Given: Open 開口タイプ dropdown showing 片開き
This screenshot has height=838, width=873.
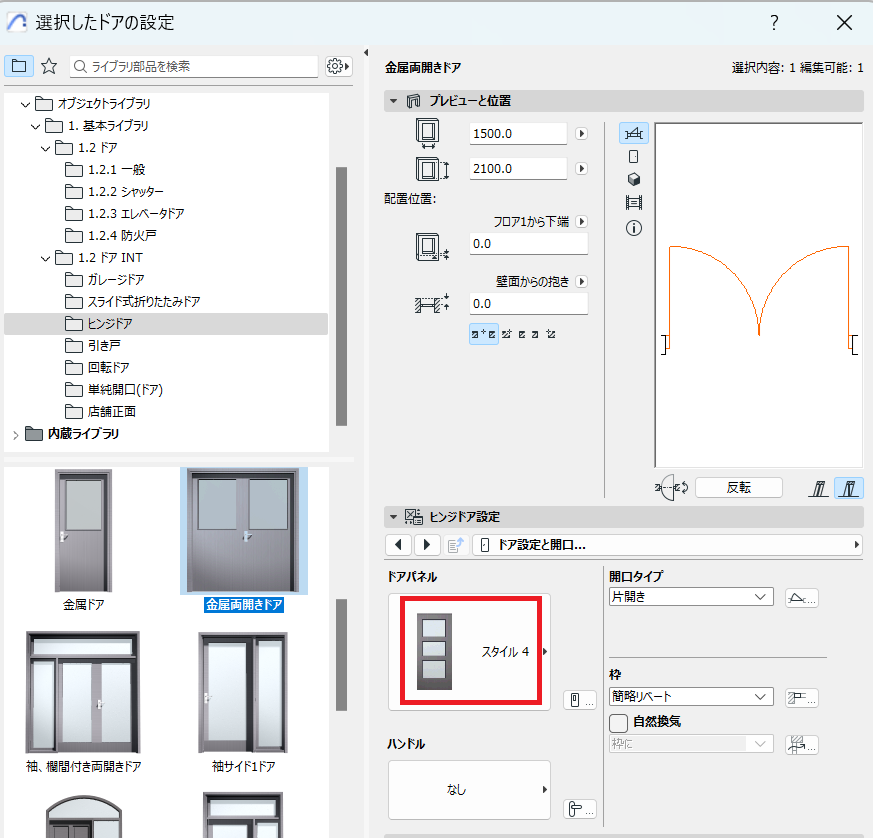Looking at the screenshot, I should click(x=691, y=597).
